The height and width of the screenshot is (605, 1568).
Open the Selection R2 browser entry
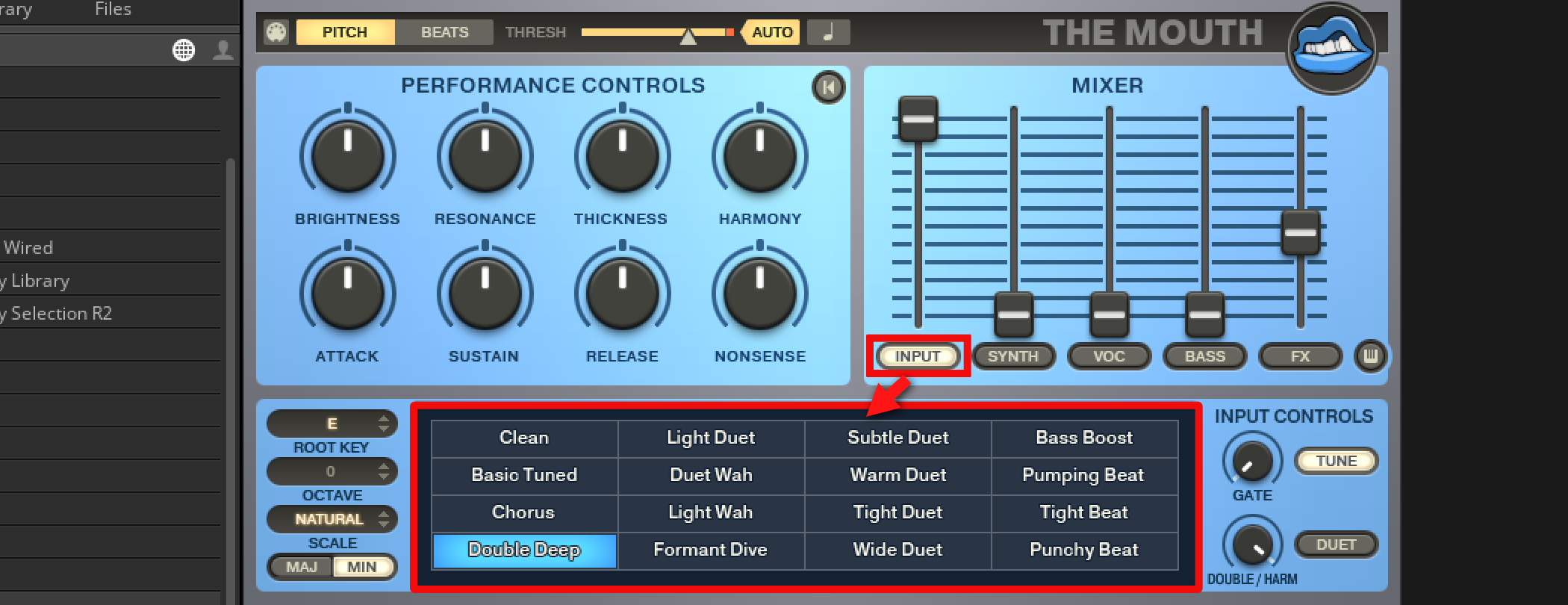click(x=110, y=313)
